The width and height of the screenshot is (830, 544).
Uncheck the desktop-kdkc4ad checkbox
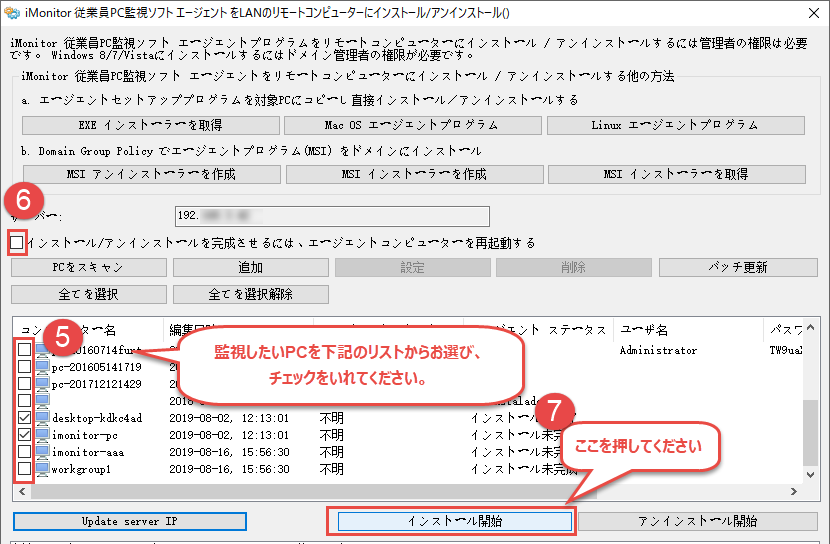pyautogui.click(x=25, y=418)
